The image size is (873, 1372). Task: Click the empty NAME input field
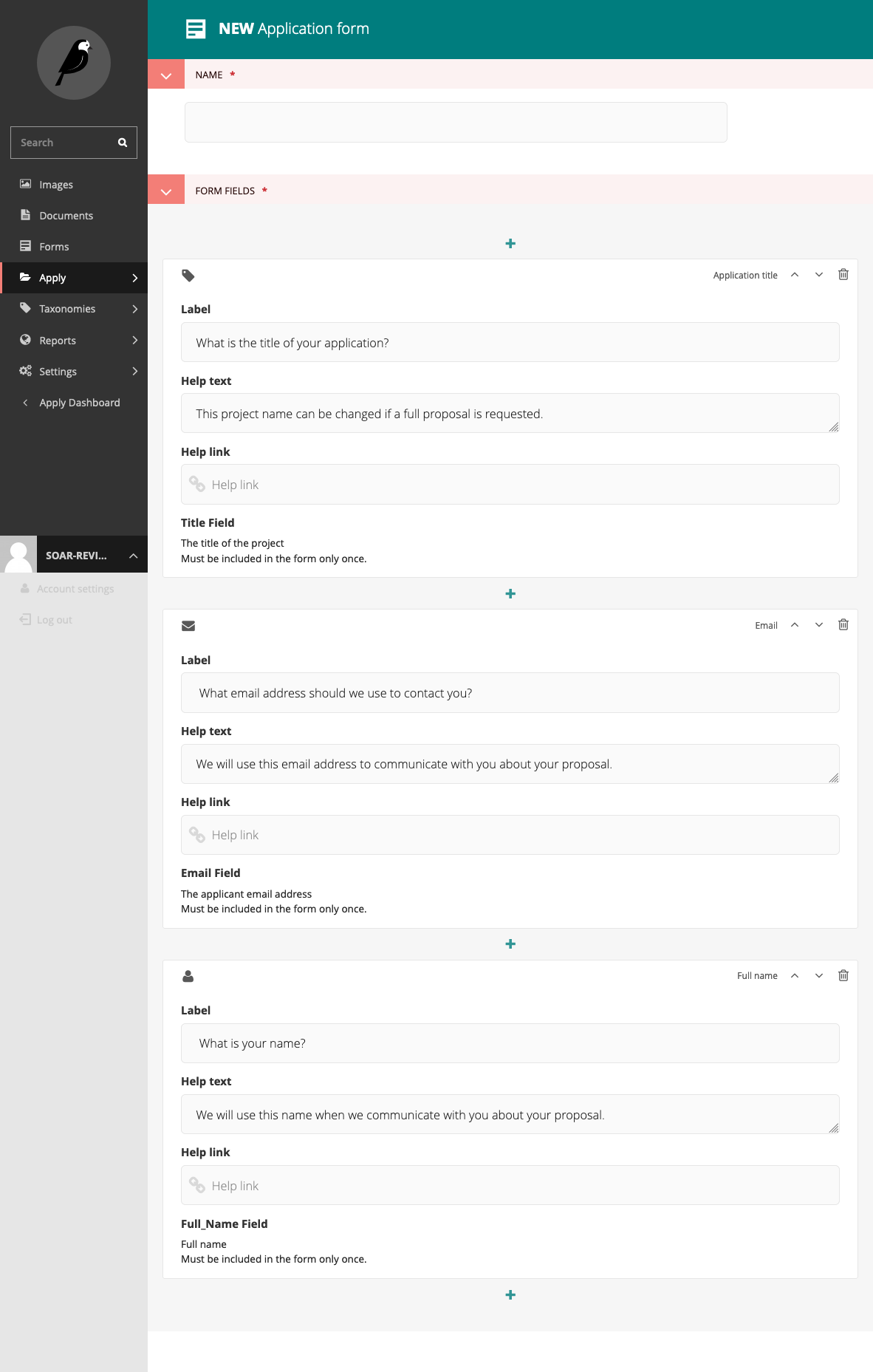pyautogui.click(x=455, y=122)
